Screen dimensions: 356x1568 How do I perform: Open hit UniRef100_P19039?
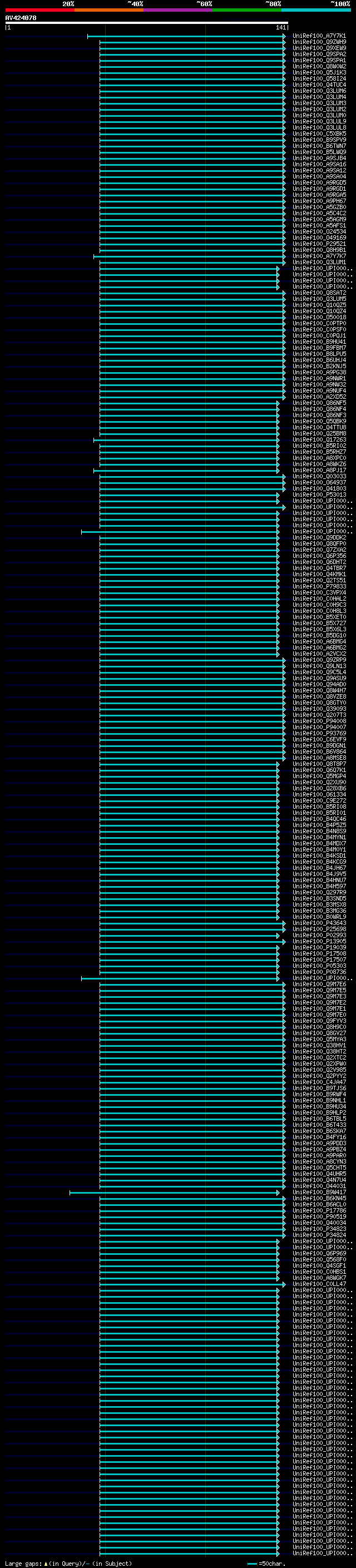[x=319, y=947]
